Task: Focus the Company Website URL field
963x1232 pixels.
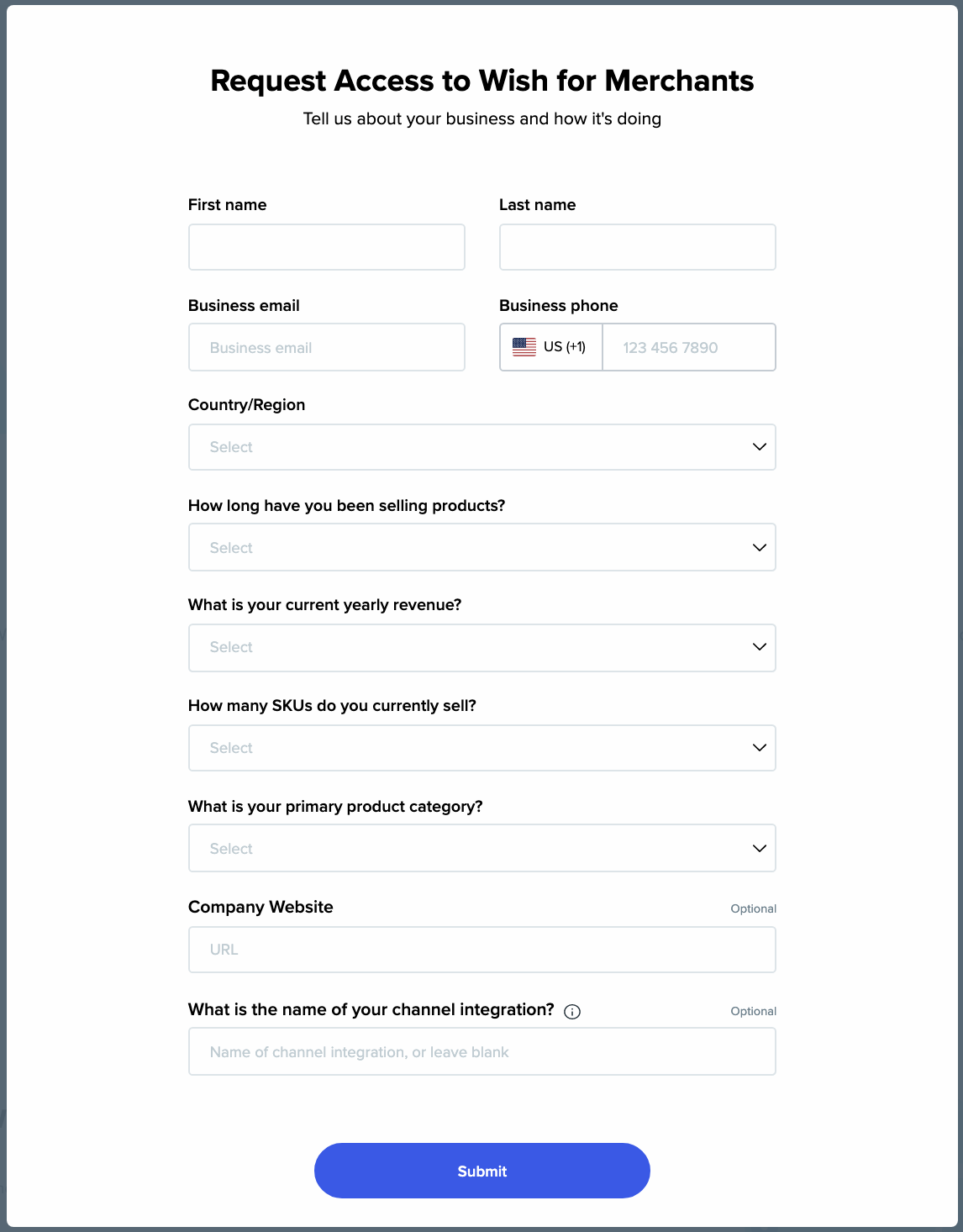Action: point(481,950)
